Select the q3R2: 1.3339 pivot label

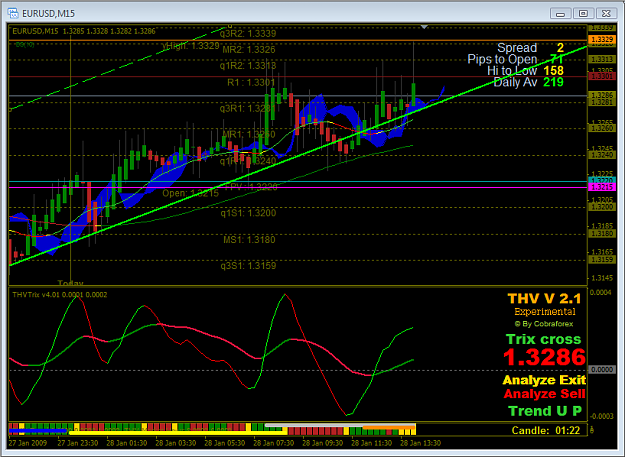coord(248,33)
